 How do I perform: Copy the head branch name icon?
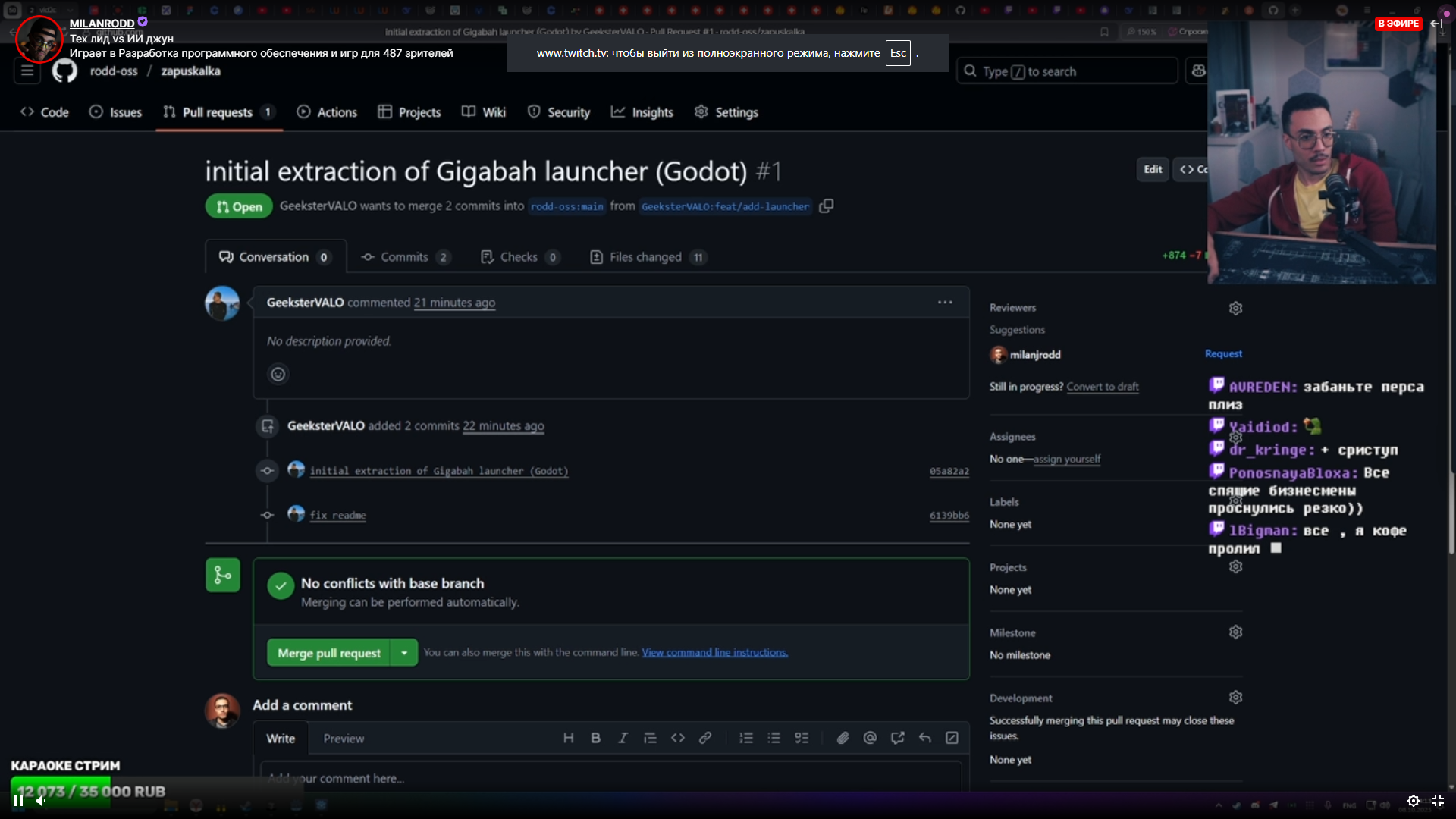827,206
